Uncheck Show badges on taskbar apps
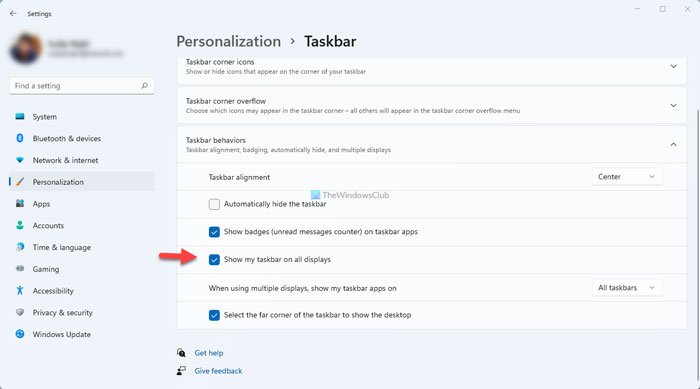 tap(214, 232)
